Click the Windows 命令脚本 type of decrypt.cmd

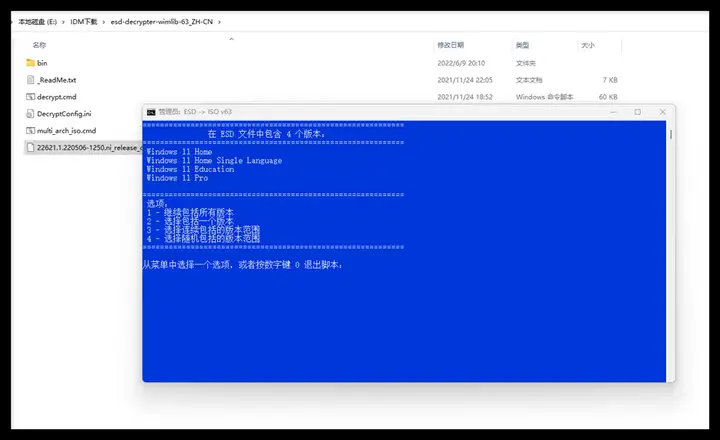point(545,97)
